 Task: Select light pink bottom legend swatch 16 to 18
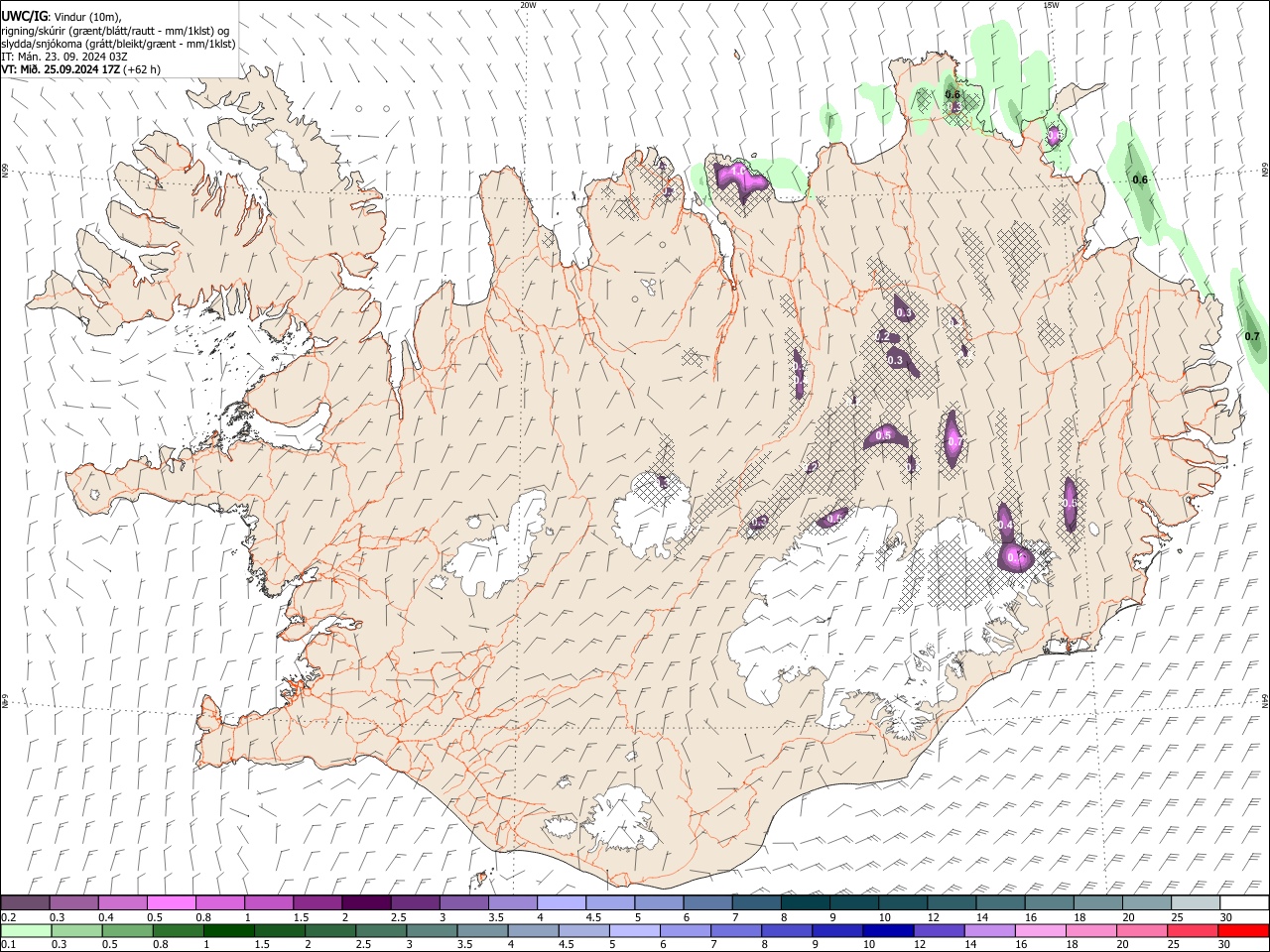click(1039, 930)
